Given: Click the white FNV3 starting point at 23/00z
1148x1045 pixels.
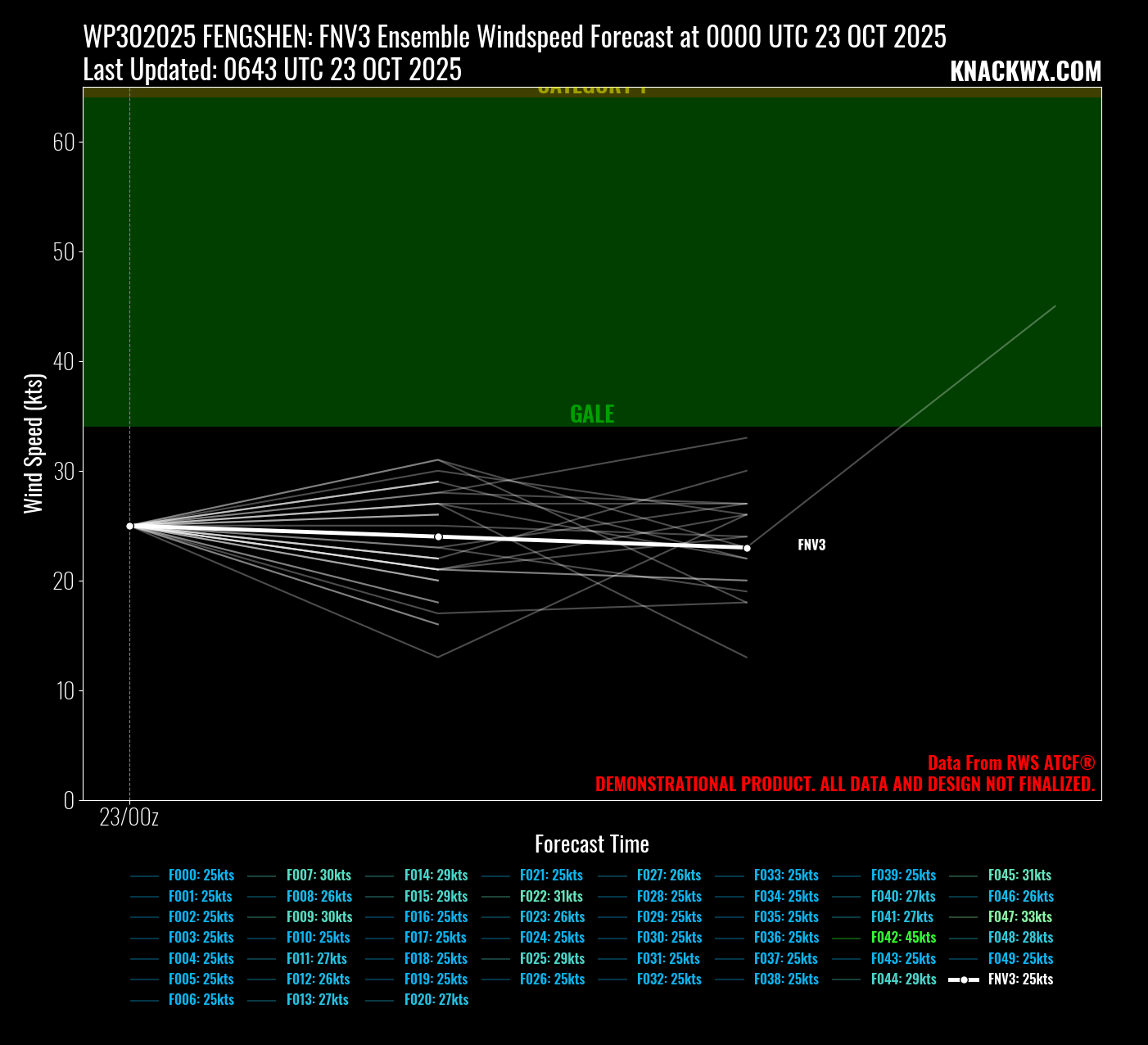Looking at the screenshot, I should click(x=129, y=526).
